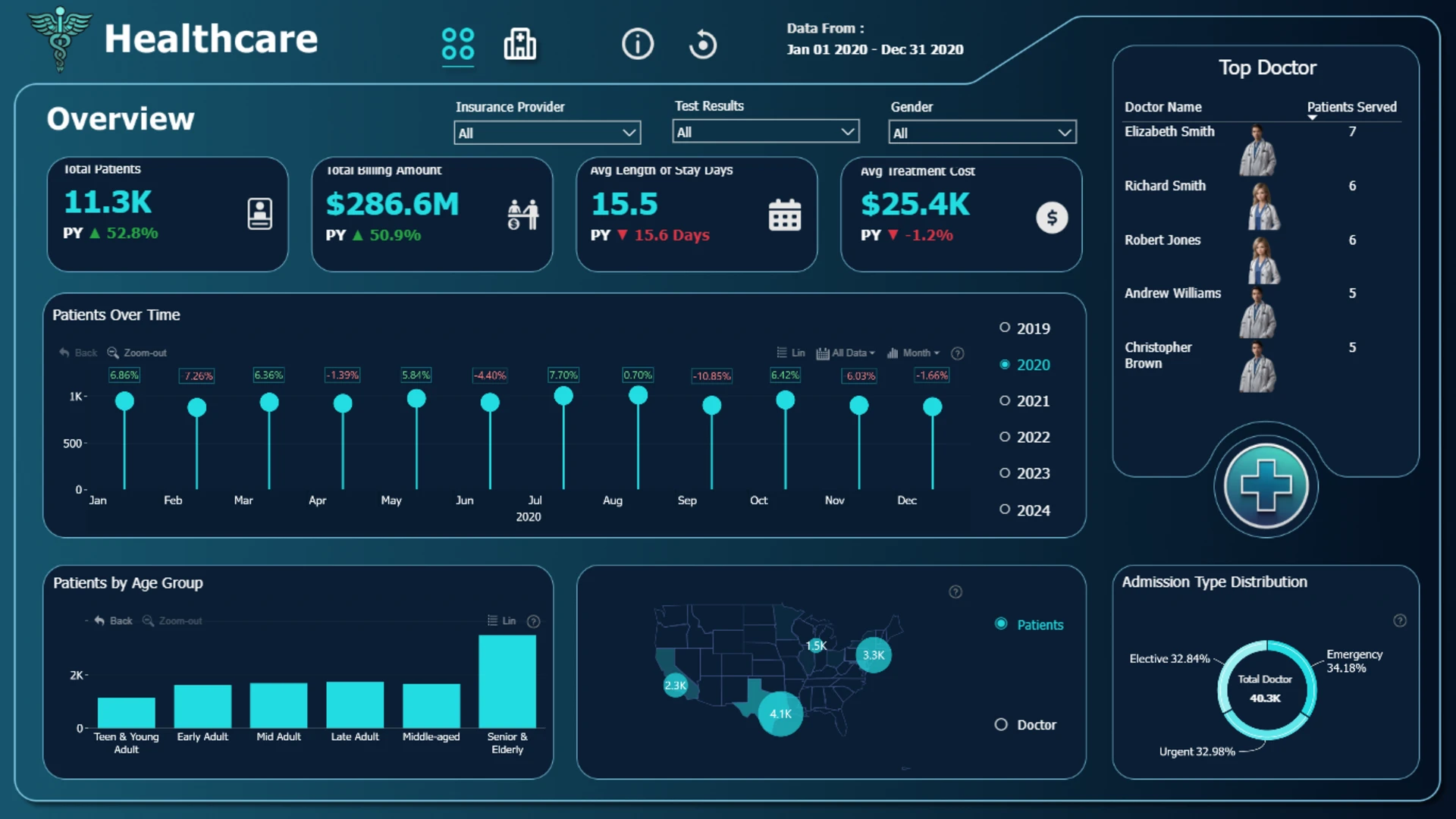Open the overview grid page icon
This screenshot has width=1456, height=819.
458,44
